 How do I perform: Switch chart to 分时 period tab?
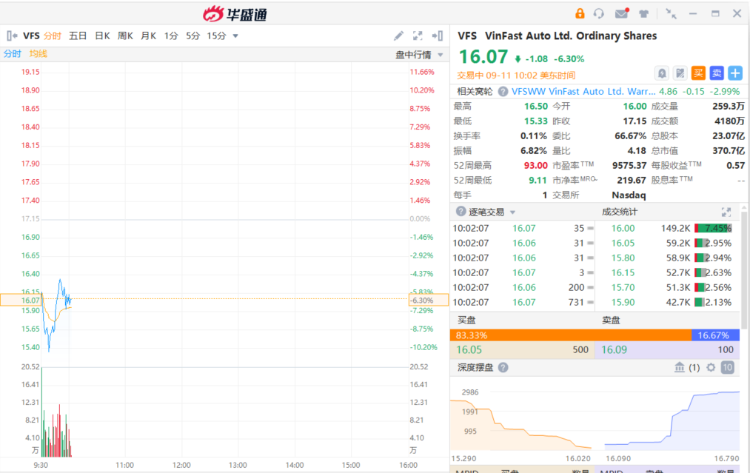pos(53,36)
